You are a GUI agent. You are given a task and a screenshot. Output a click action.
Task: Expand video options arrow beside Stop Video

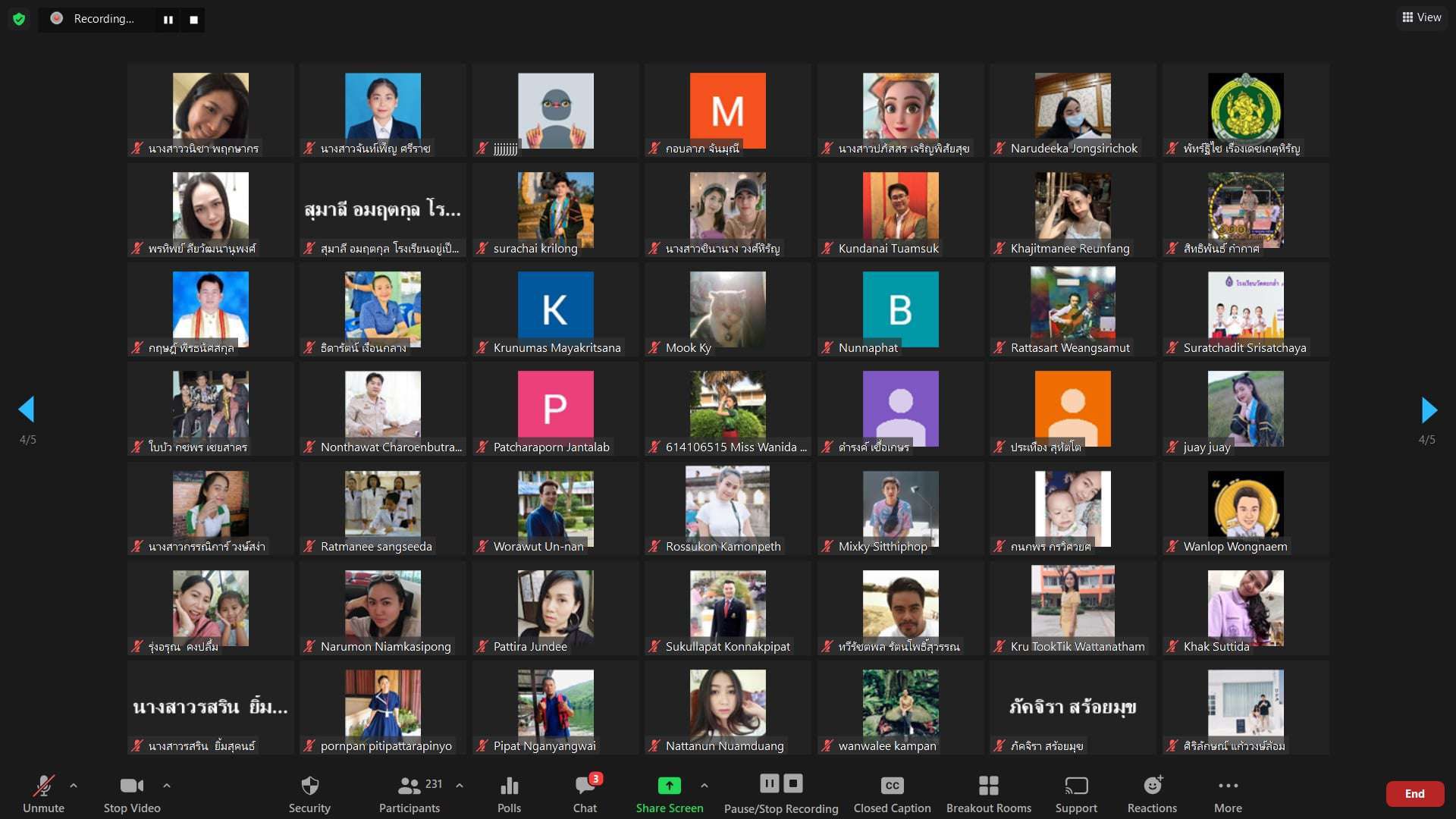tap(167, 786)
